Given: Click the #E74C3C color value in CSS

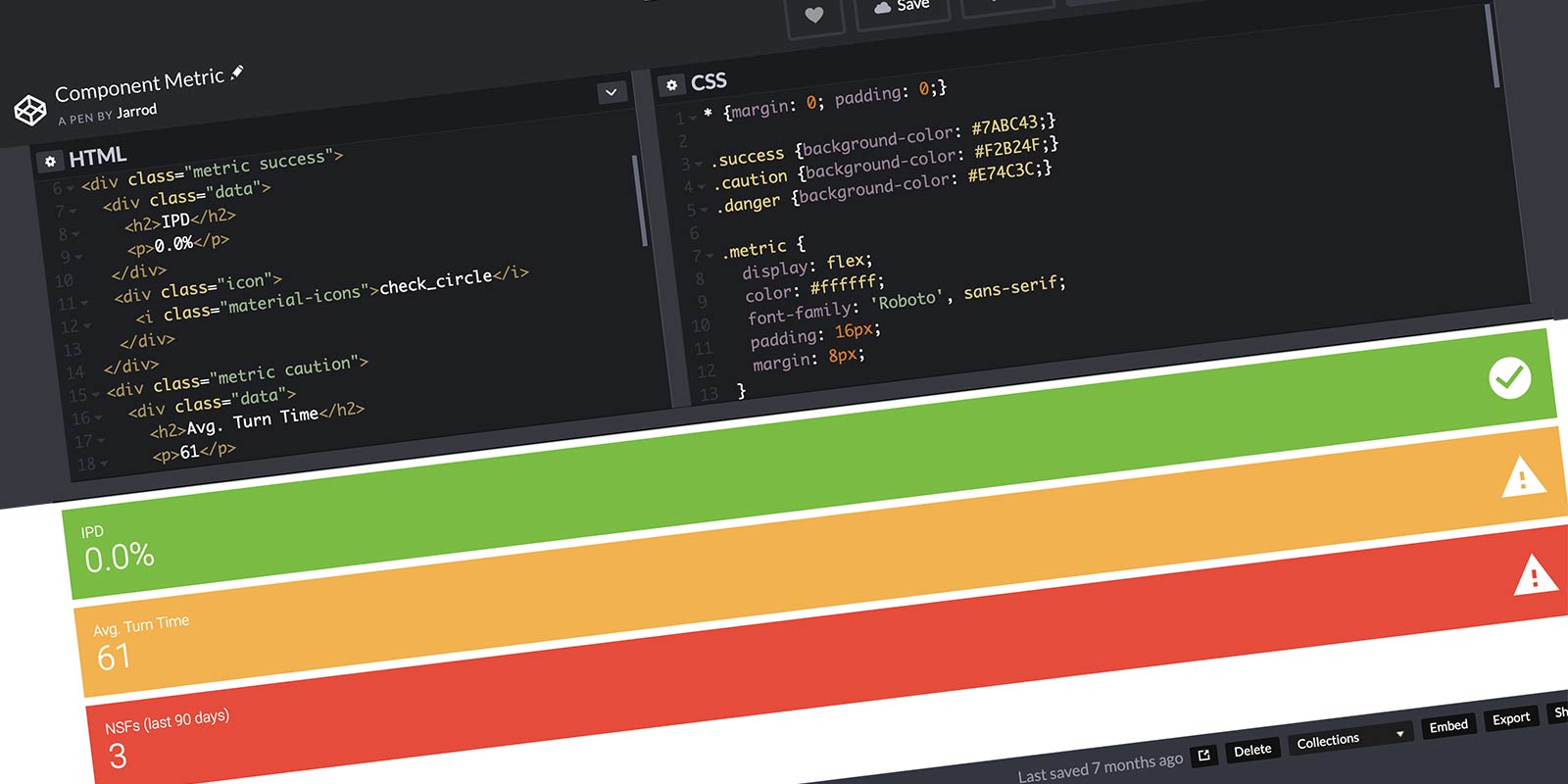Looking at the screenshot, I should [1001, 172].
